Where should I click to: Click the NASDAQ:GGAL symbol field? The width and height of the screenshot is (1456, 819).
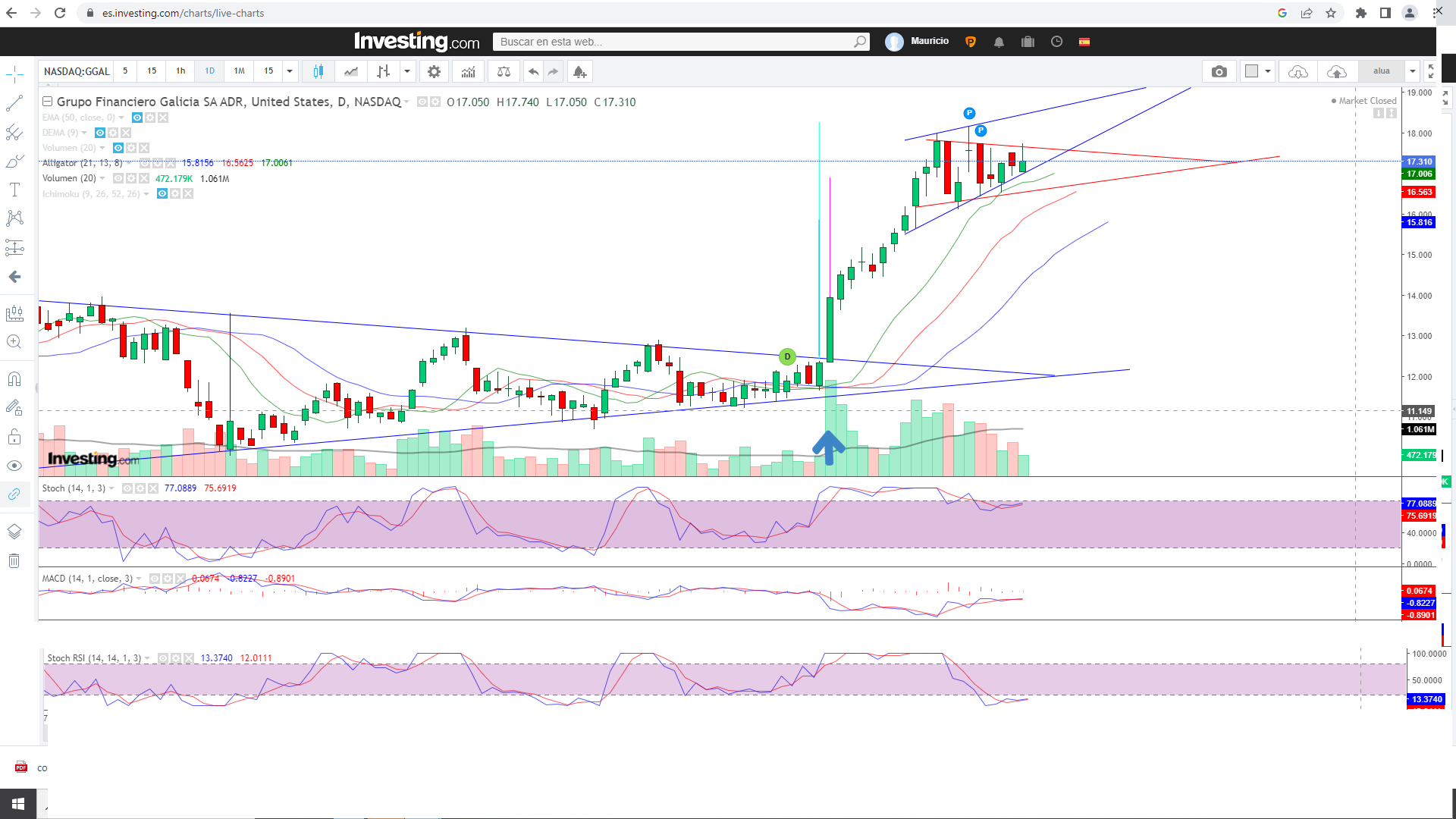[x=77, y=71]
